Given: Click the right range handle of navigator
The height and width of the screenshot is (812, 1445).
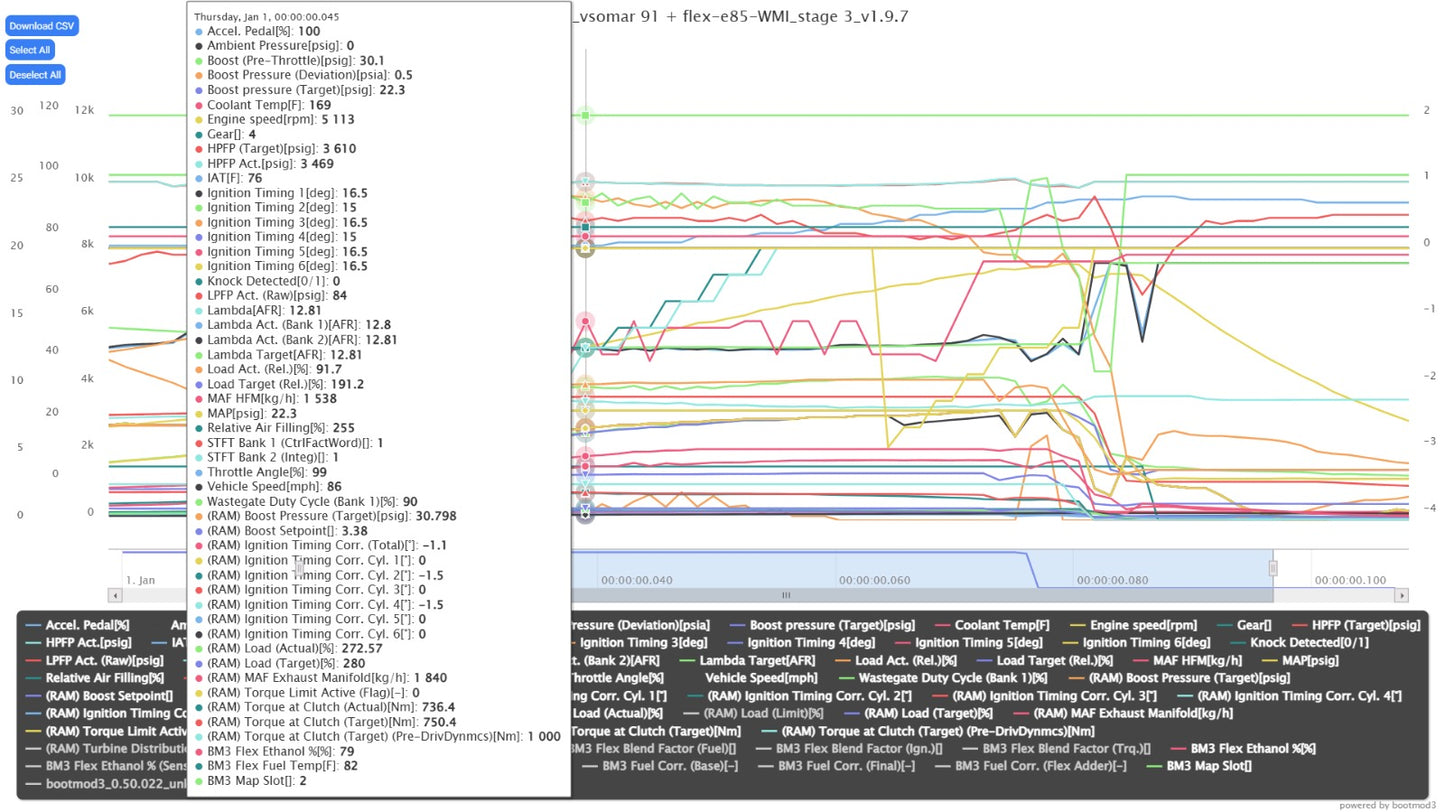Looking at the screenshot, I should click(x=1273, y=568).
